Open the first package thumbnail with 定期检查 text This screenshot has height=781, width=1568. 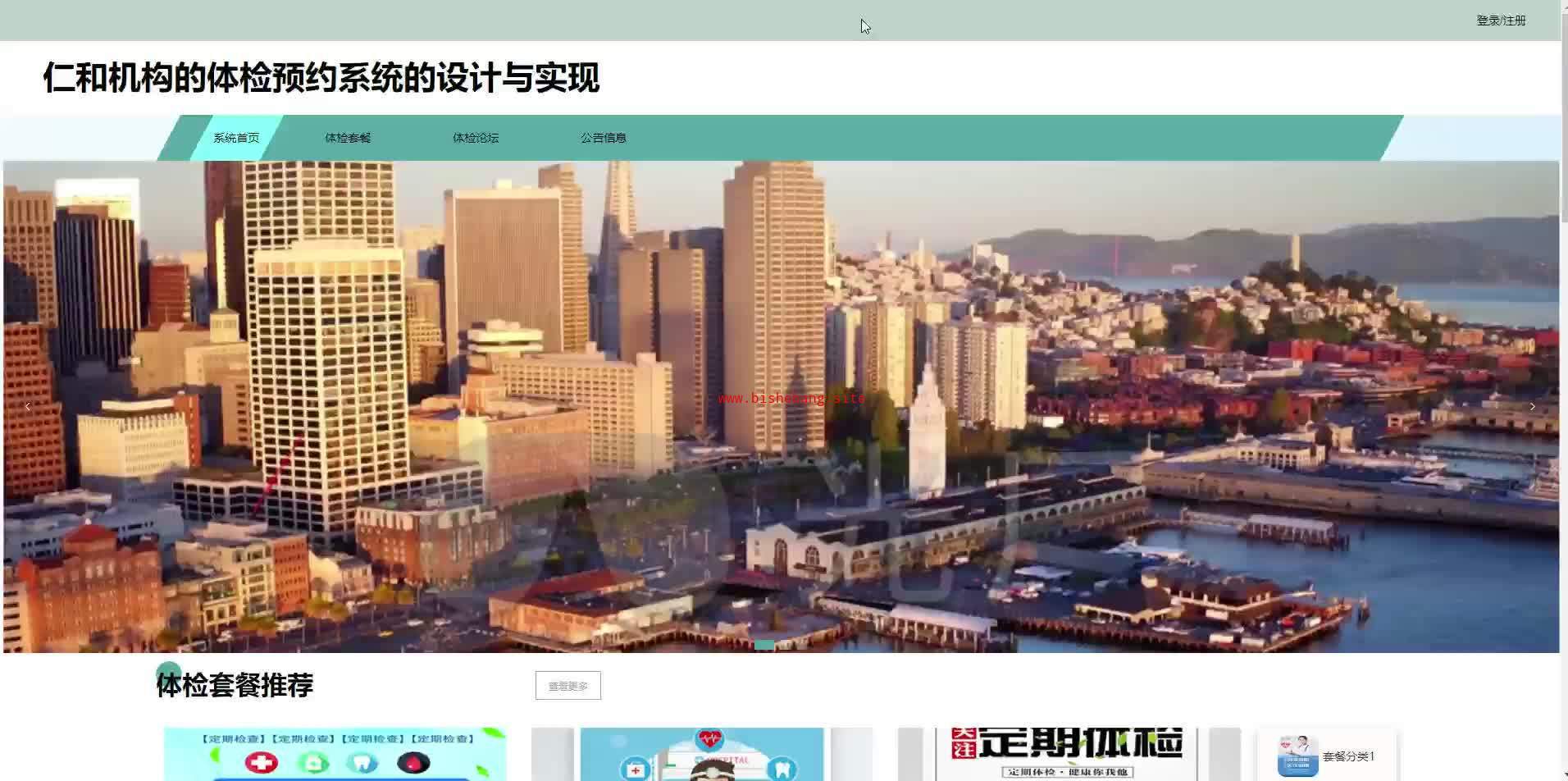tap(335, 755)
